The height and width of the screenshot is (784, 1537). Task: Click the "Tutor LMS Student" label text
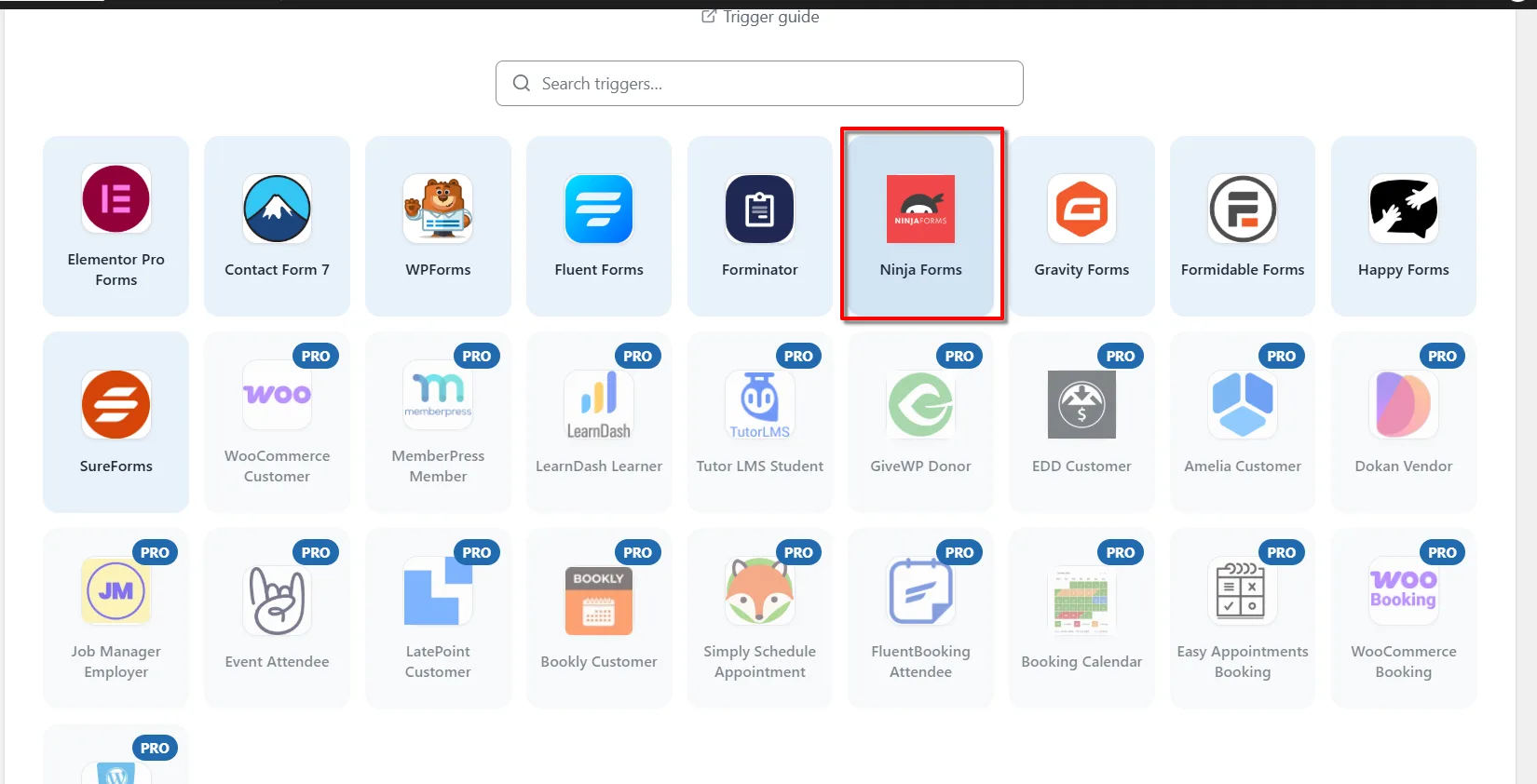point(760,466)
